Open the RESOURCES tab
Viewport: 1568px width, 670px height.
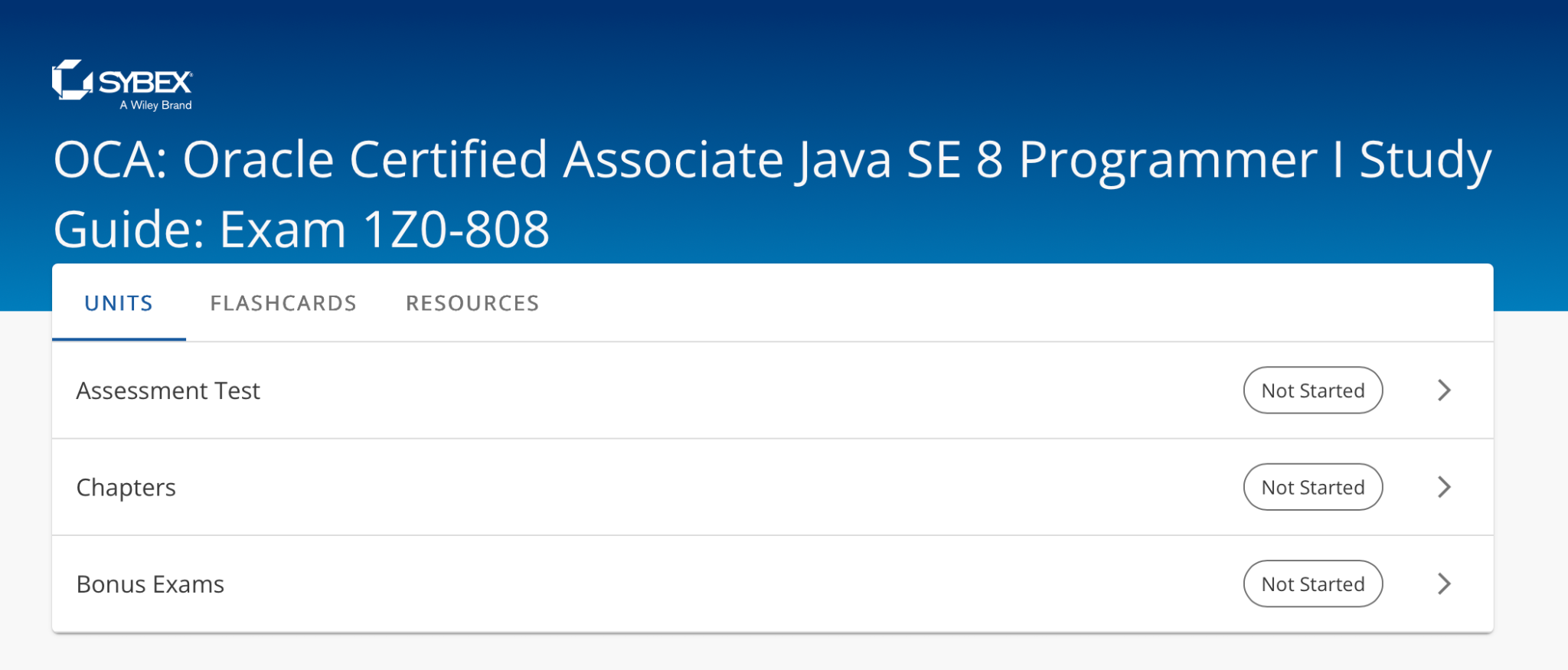472,302
